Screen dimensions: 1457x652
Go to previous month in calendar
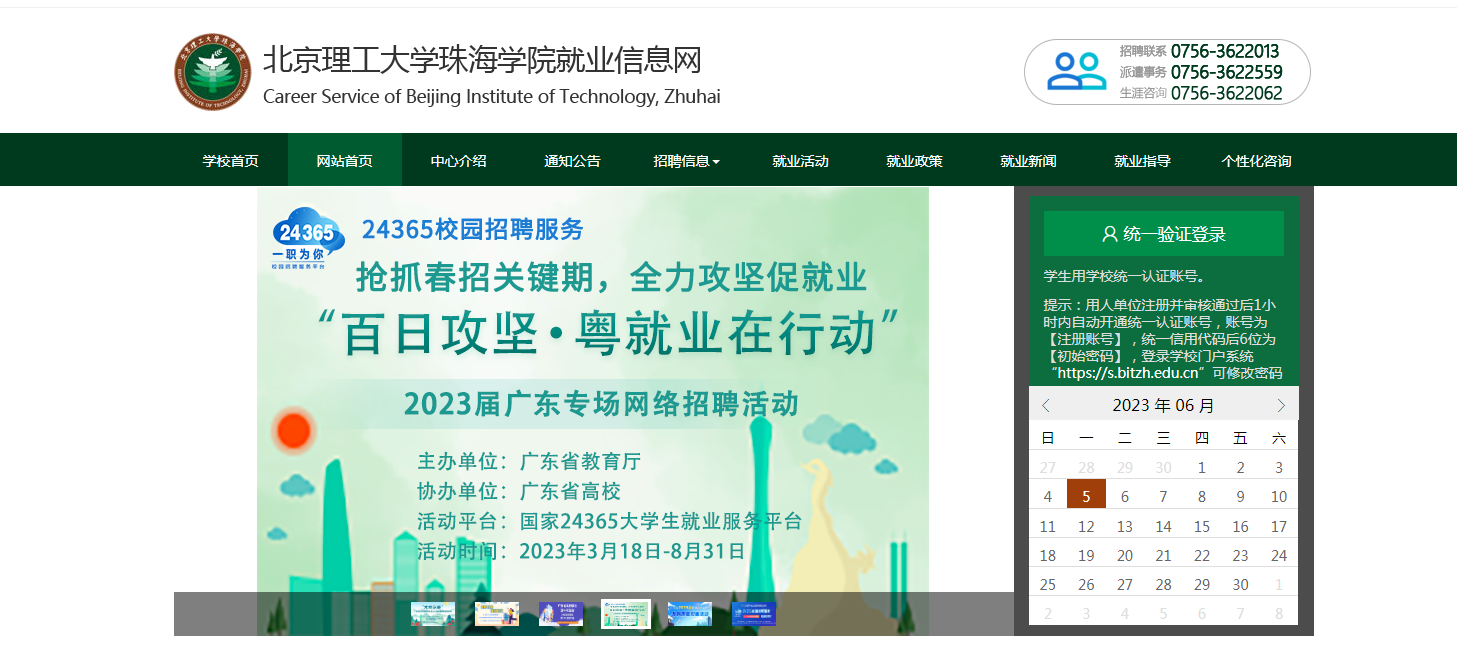coord(1046,405)
